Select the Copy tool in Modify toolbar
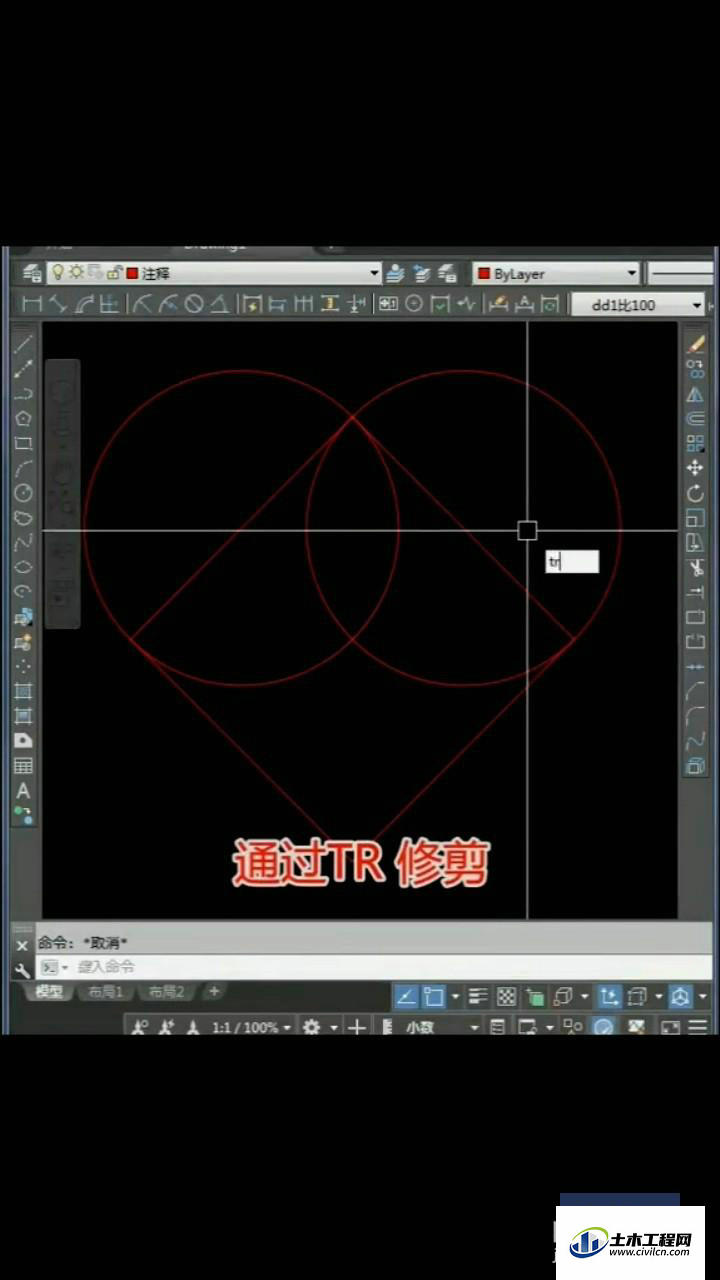The image size is (720, 1280). [696, 369]
